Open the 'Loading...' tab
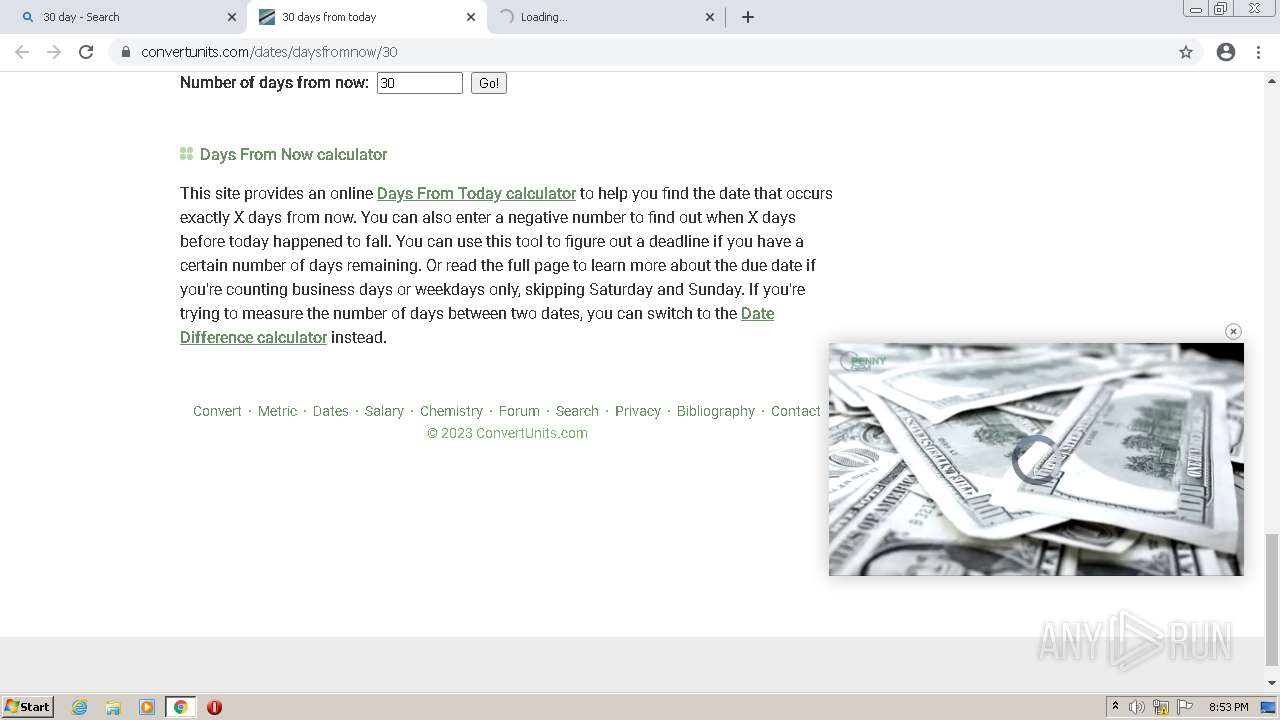 604,17
